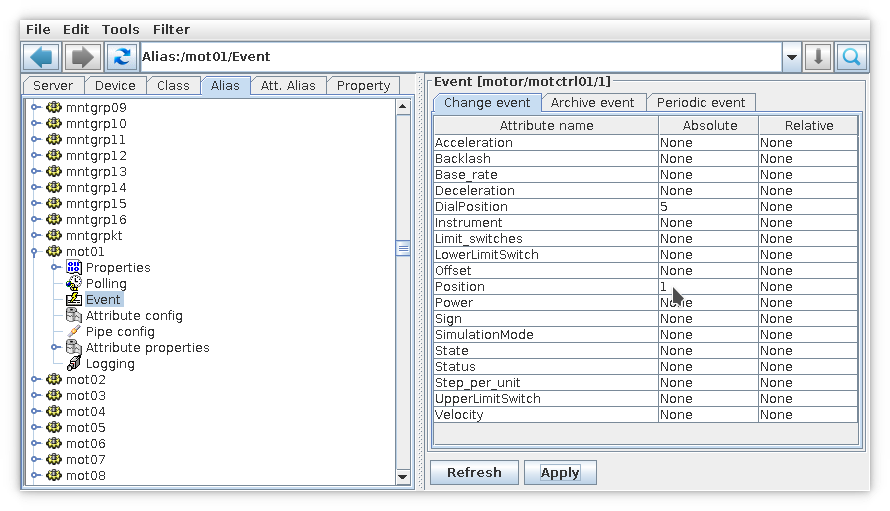The width and height of the screenshot is (890, 511).
Task: Click the Apply button
Action: [x=560, y=472]
